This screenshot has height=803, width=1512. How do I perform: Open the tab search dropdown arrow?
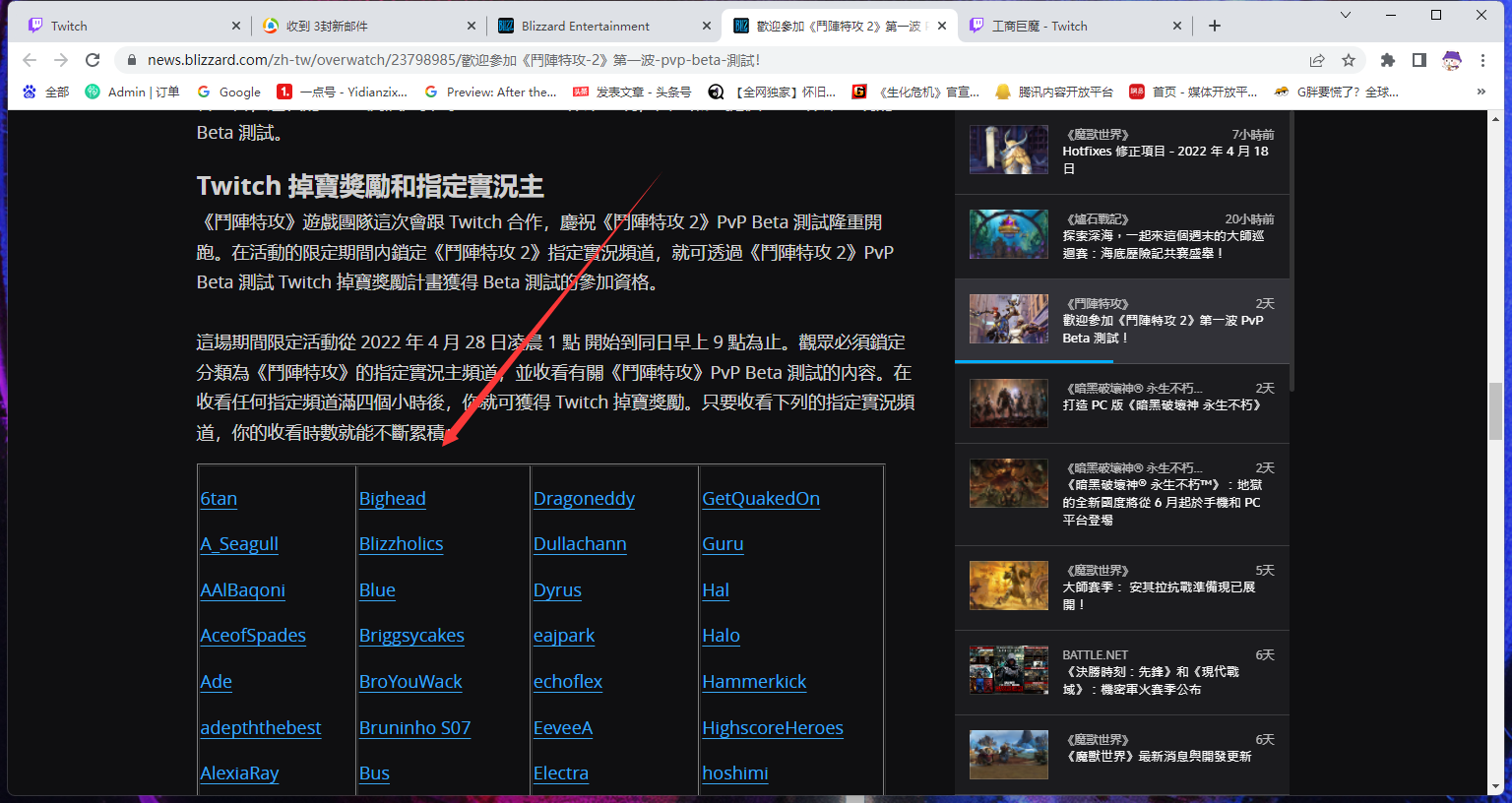click(x=1346, y=15)
